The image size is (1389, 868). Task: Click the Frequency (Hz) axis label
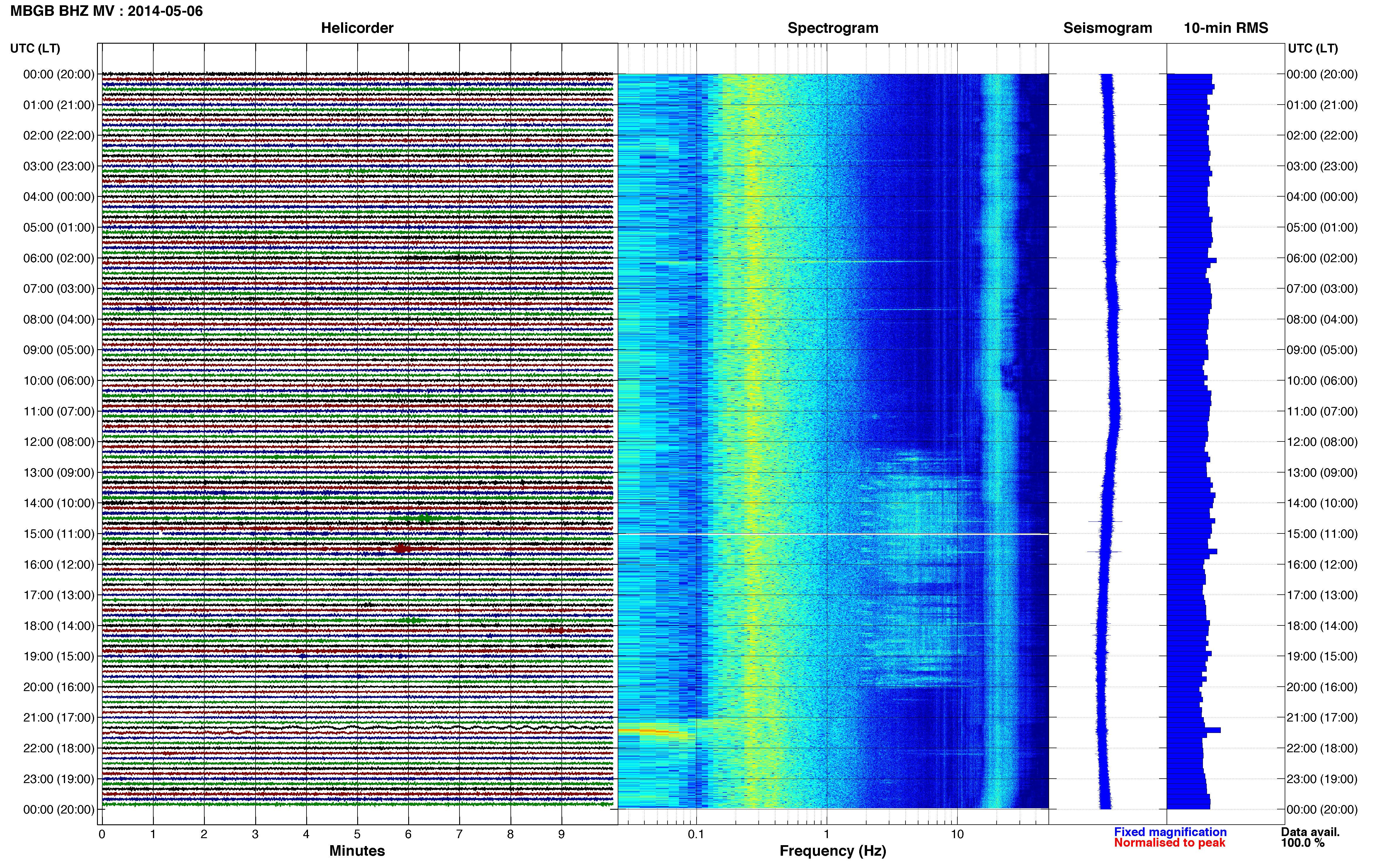833,851
